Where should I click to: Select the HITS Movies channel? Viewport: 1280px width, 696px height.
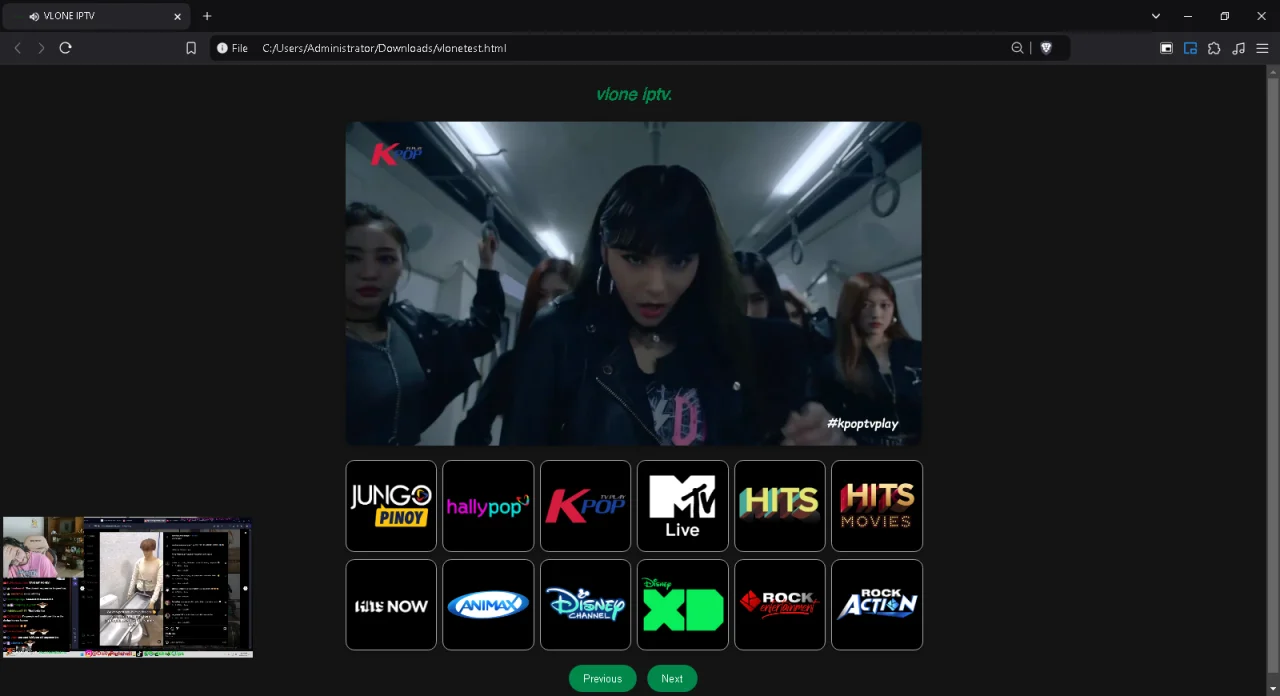click(876, 506)
